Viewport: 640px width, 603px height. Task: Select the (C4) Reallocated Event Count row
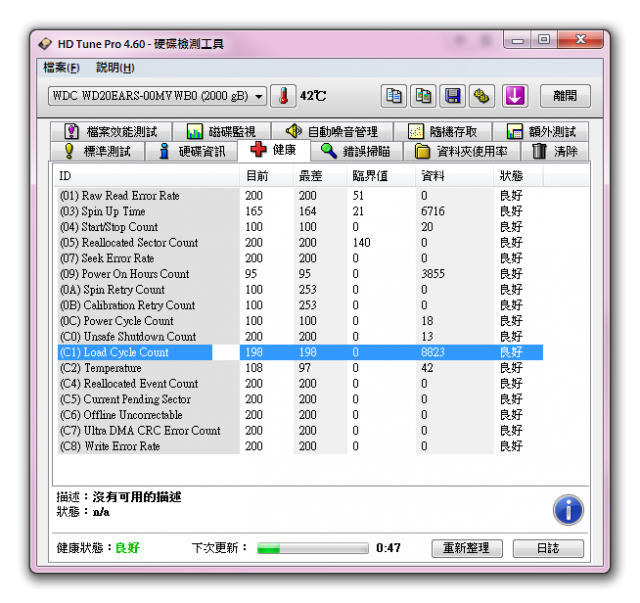coord(300,383)
